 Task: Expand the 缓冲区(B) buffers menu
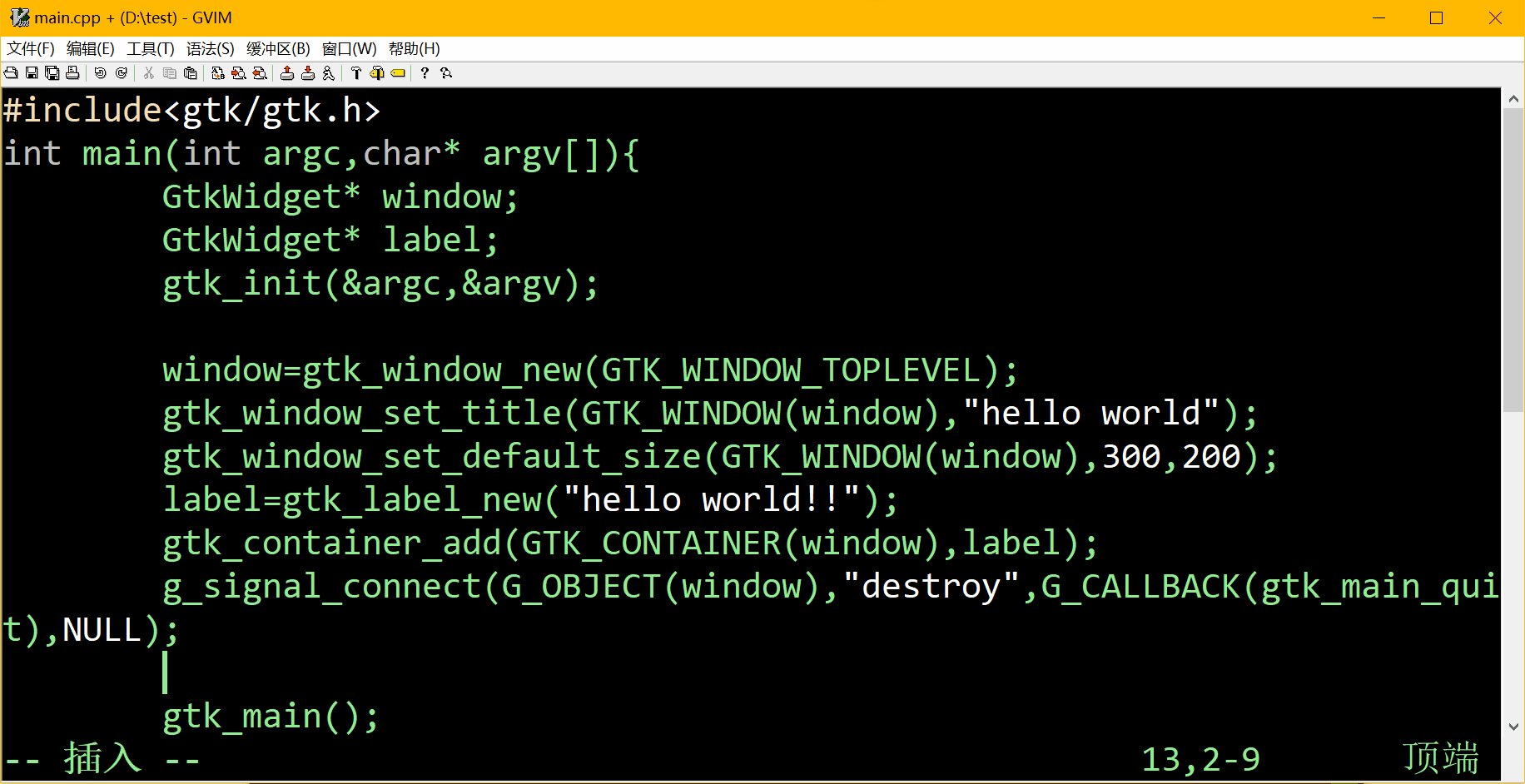pyautogui.click(x=278, y=49)
